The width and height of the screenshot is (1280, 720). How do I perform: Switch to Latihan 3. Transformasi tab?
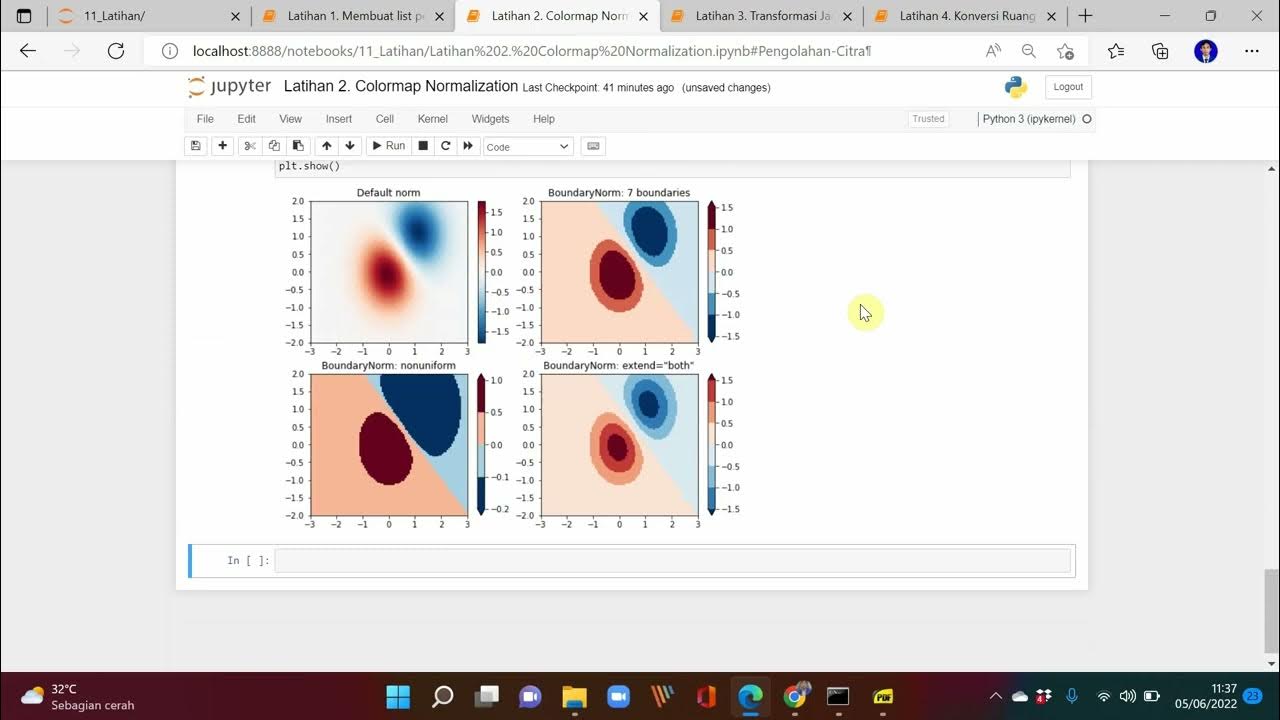tap(760, 16)
